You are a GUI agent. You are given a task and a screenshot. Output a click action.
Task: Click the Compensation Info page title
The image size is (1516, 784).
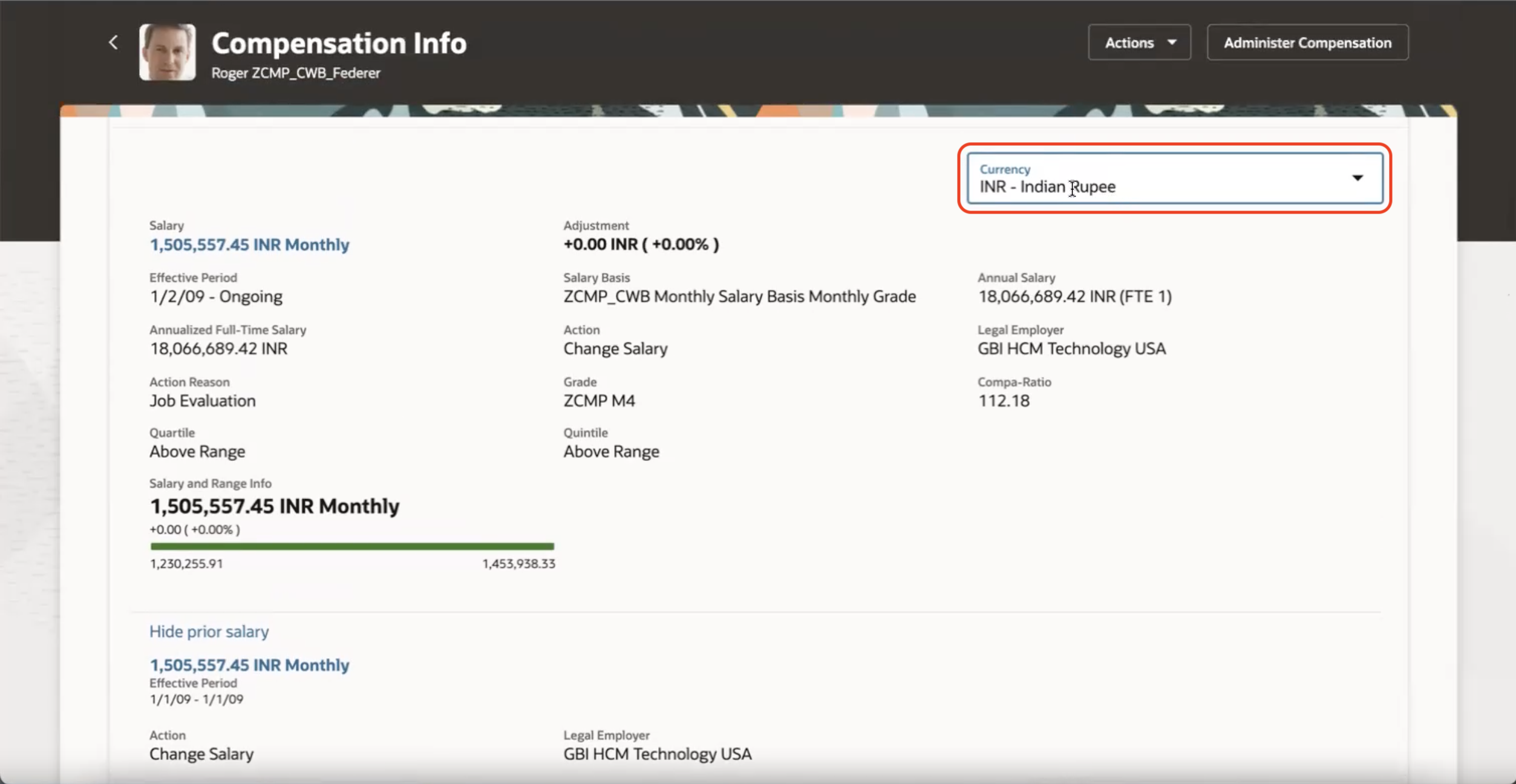click(x=339, y=44)
